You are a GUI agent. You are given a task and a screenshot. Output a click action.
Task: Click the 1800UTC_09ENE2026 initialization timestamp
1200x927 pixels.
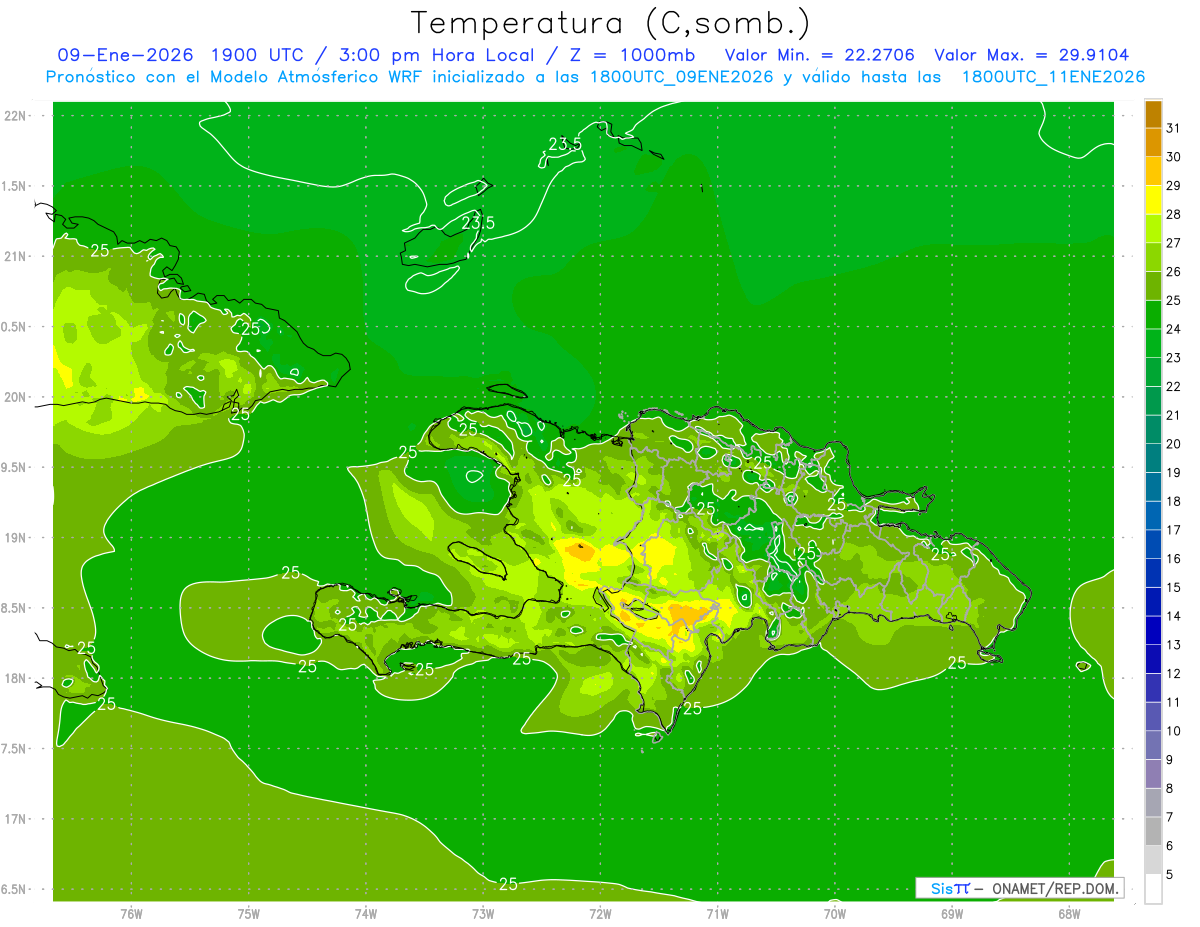[683, 77]
